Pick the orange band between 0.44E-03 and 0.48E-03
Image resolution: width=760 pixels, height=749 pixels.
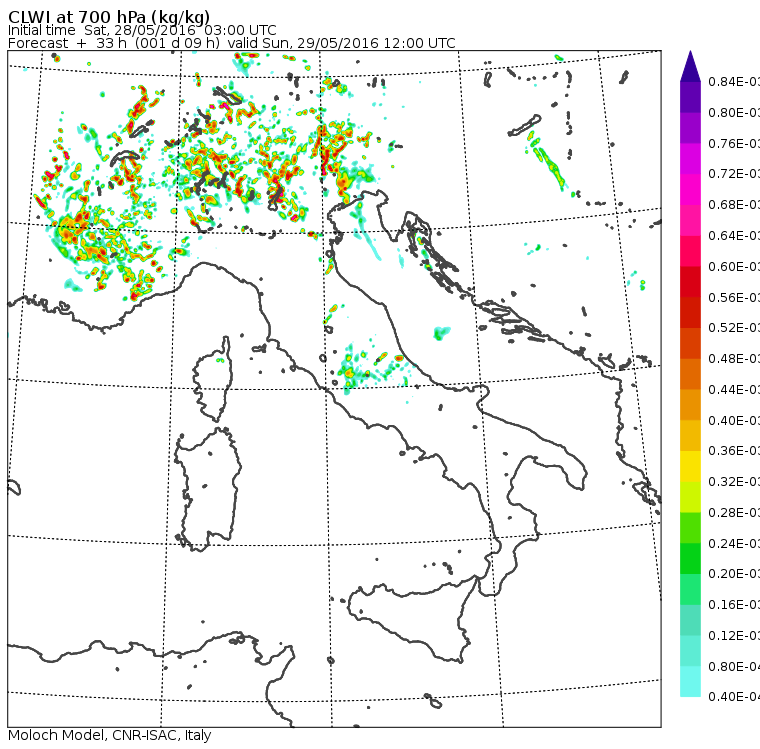(690, 374)
